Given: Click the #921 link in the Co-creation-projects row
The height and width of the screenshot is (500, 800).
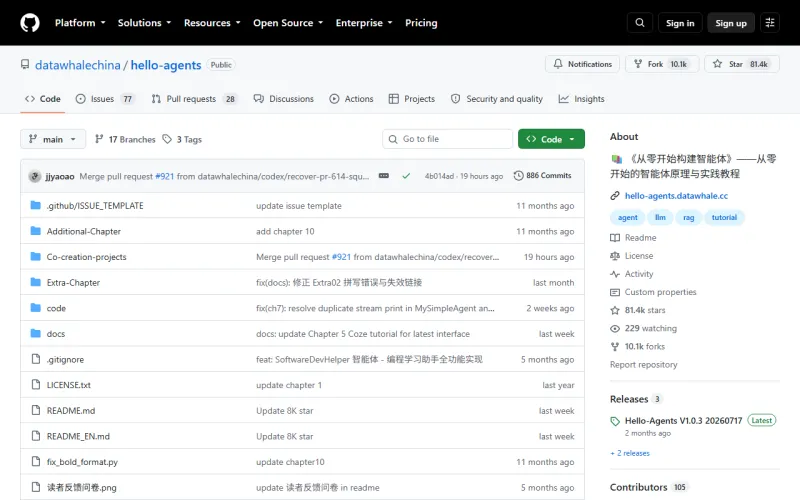Looking at the screenshot, I should [x=341, y=257].
